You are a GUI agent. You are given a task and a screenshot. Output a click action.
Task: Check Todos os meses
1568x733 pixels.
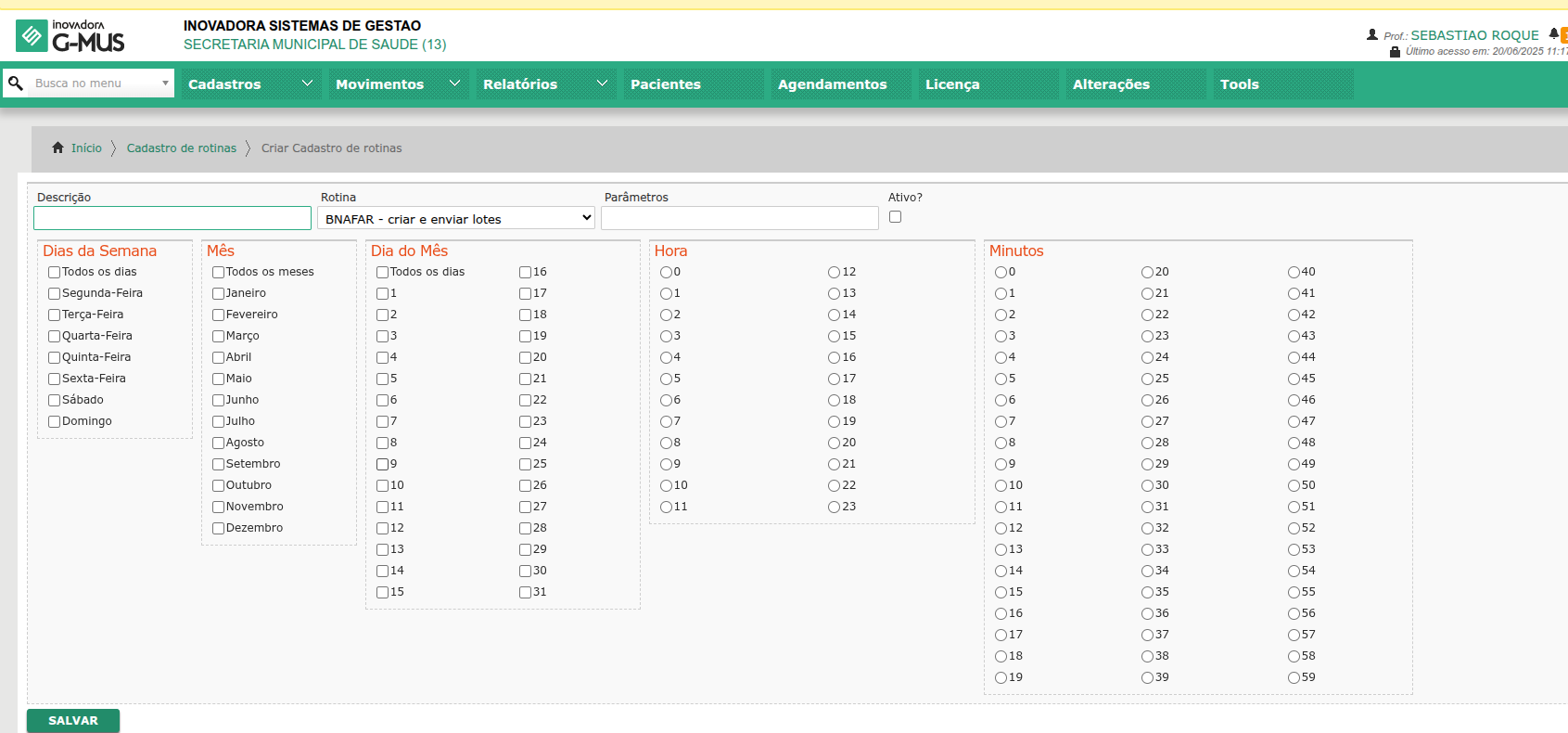tap(218, 273)
